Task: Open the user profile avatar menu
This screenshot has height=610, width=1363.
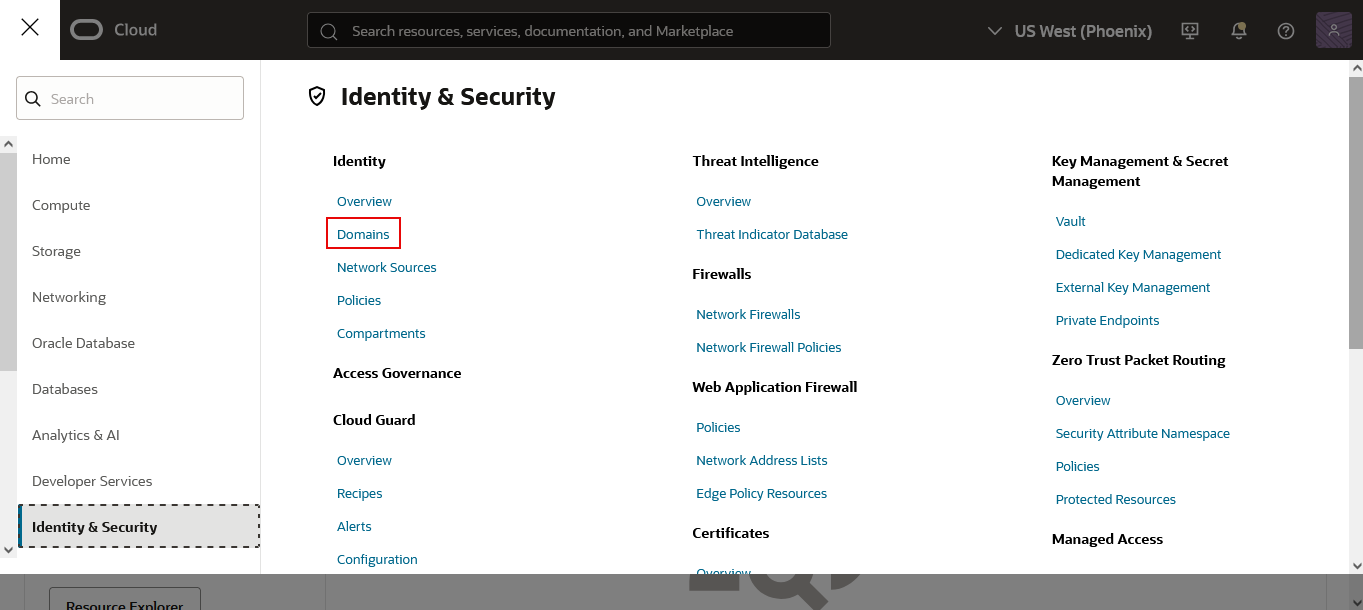Action: point(1333,31)
